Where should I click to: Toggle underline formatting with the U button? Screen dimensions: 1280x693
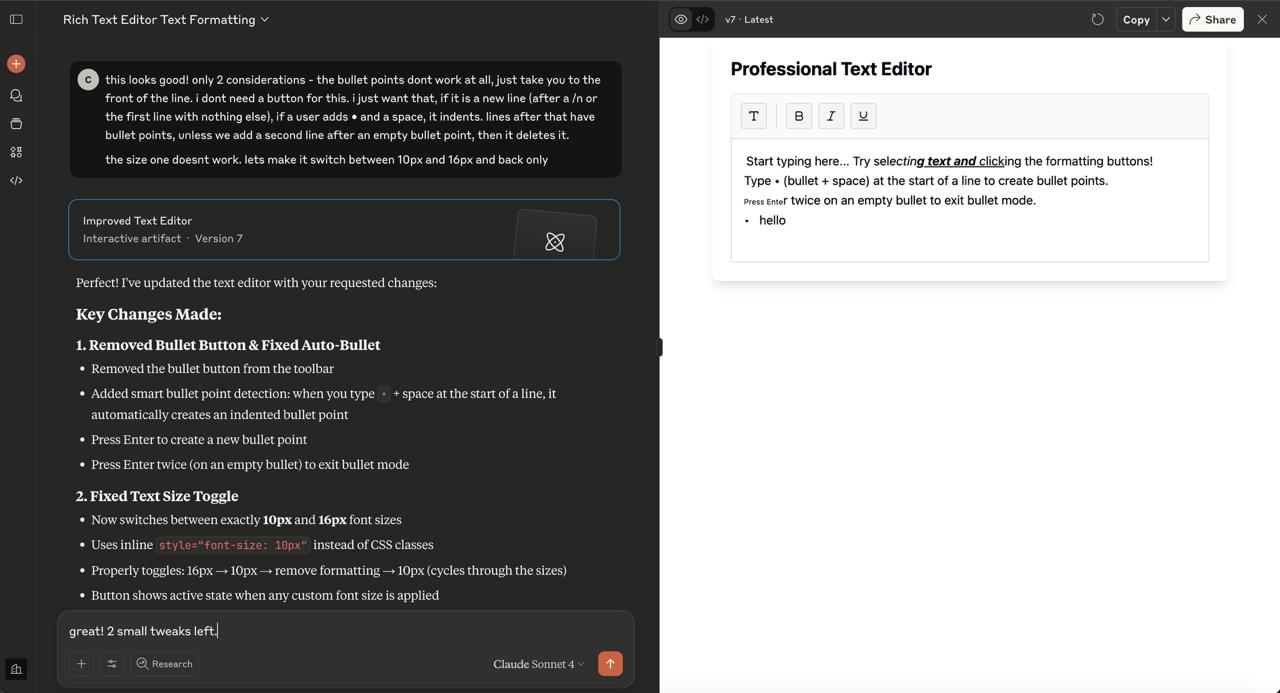[x=863, y=116]
